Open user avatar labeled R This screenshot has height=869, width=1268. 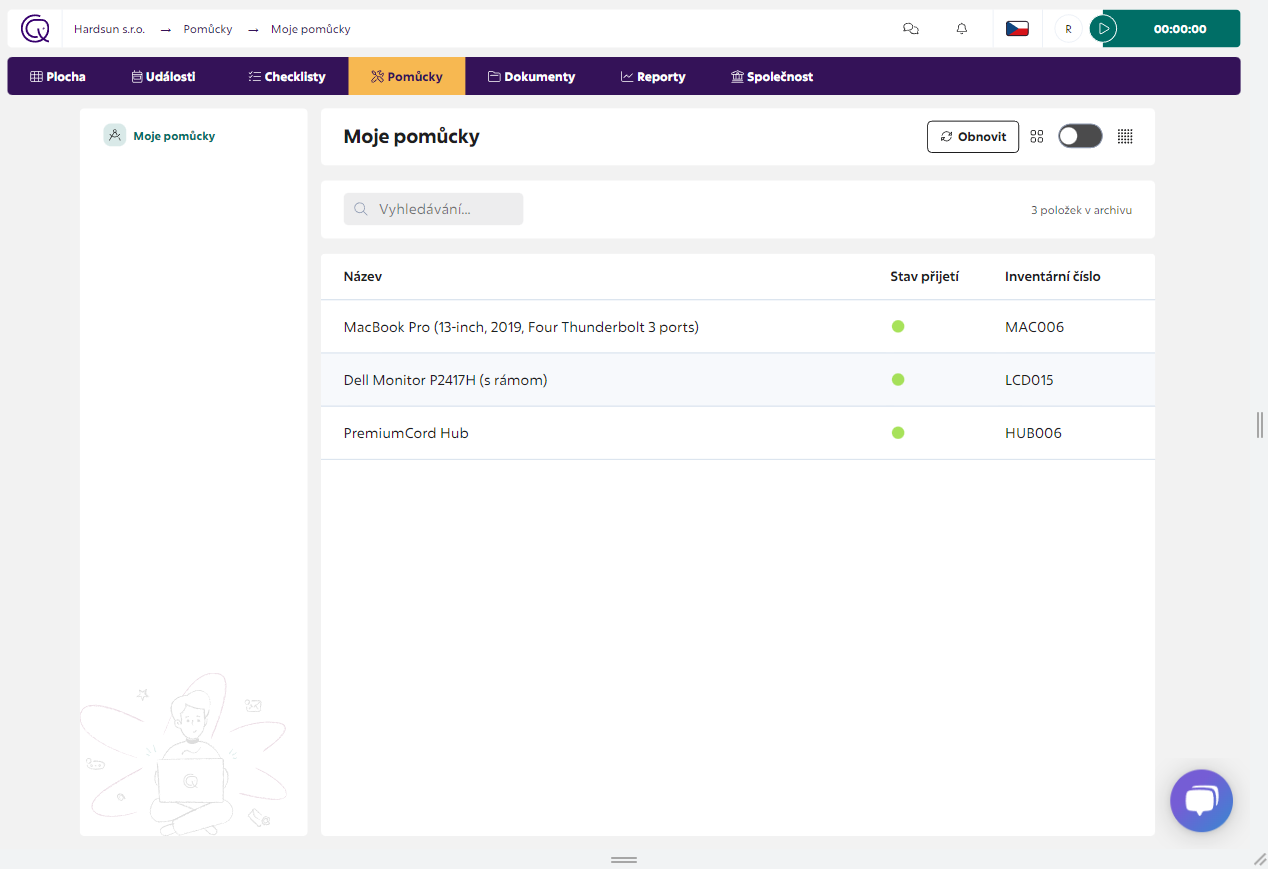coord(1068,29)
